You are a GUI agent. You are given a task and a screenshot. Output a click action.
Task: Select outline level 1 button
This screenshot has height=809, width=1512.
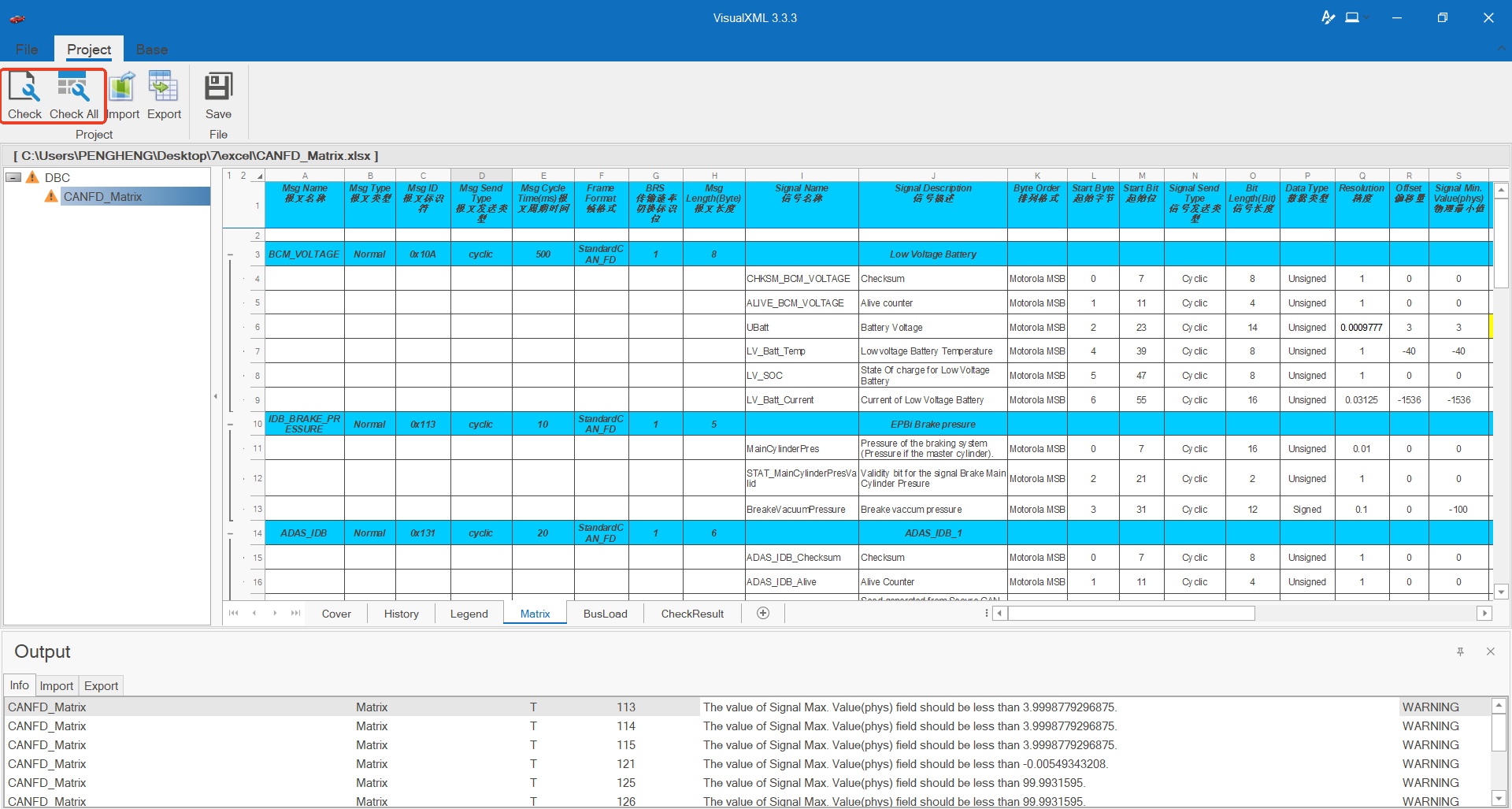coord(229,176)
